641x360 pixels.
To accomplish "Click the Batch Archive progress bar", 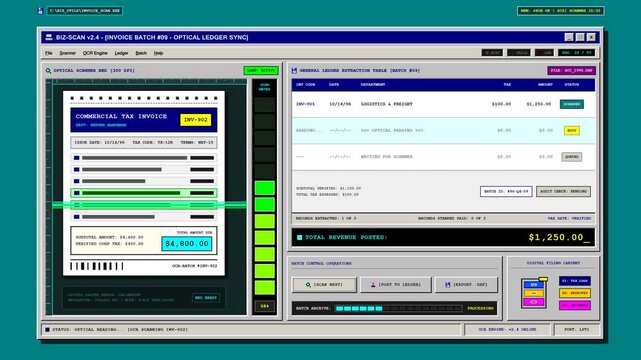I will tap(399, 309).
